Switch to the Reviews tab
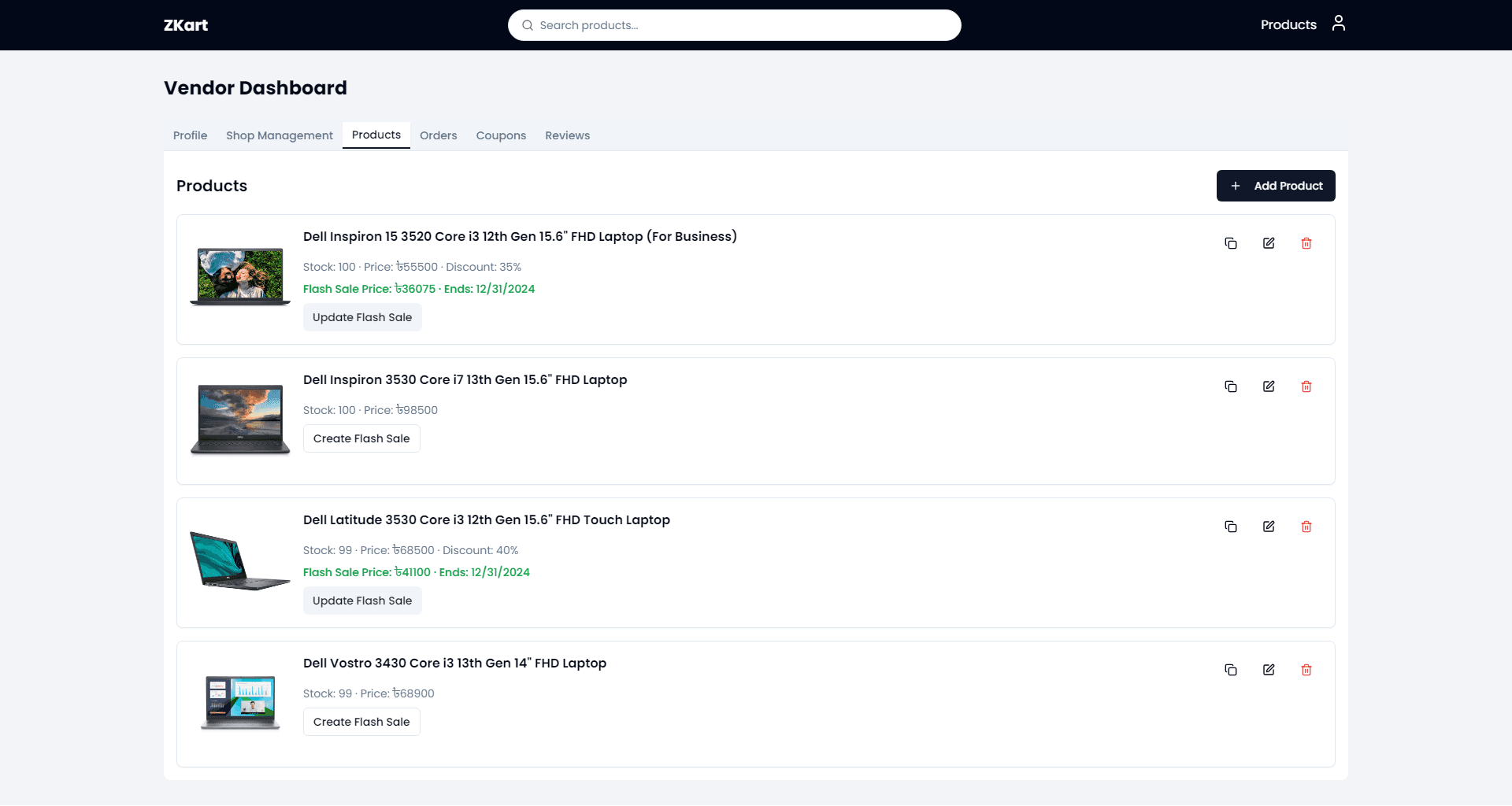This screenshot has width=1512, height=806. (567, 135)
